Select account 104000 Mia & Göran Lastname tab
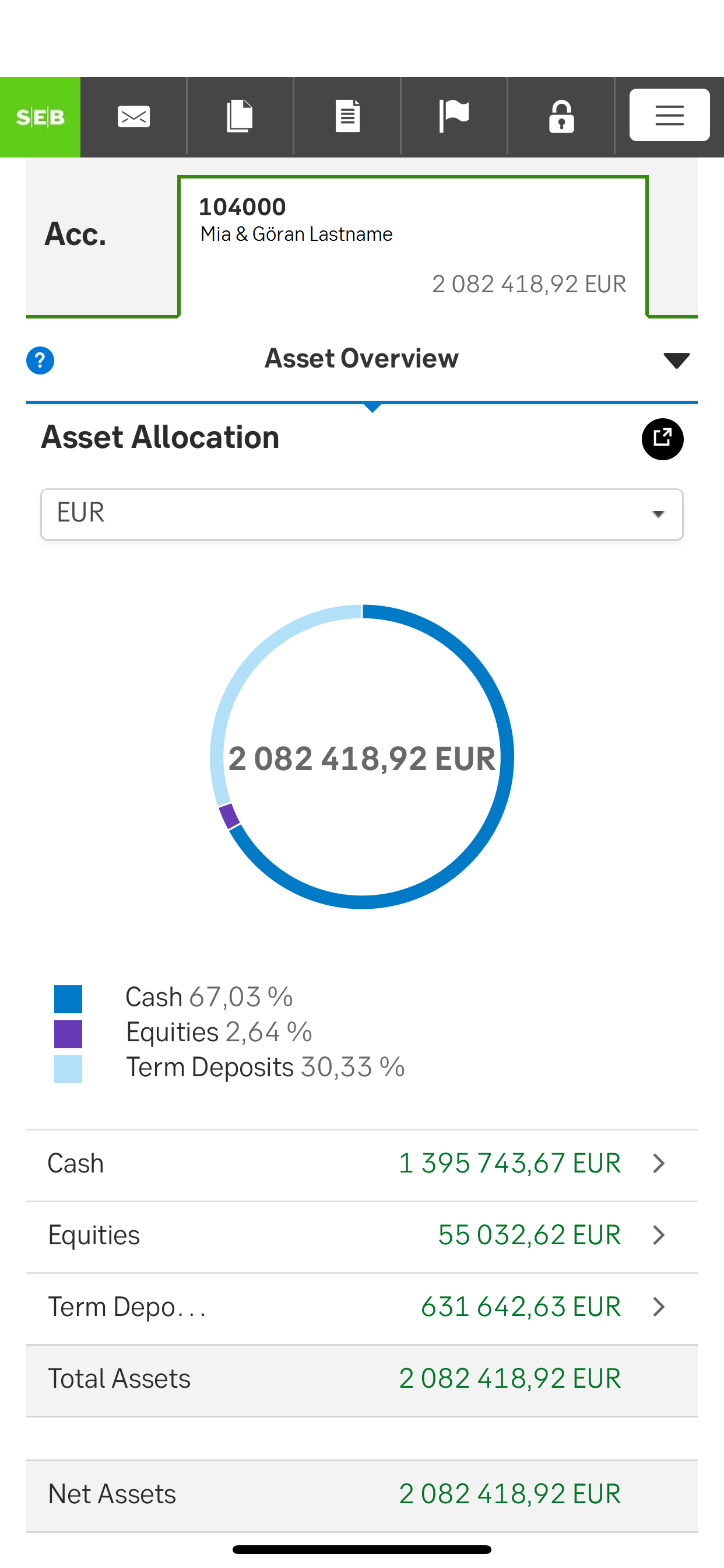 click(413, 246)
